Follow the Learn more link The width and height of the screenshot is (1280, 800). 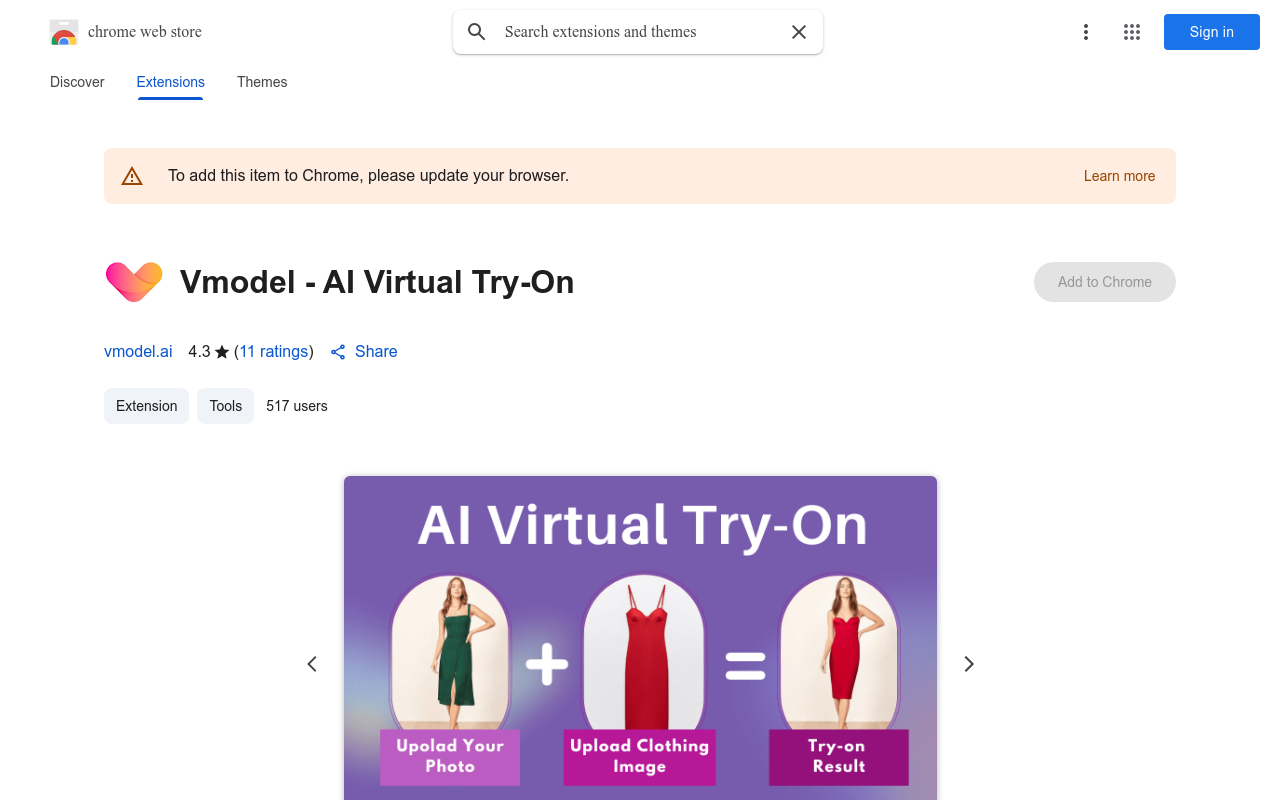(x=1119, y=176)
